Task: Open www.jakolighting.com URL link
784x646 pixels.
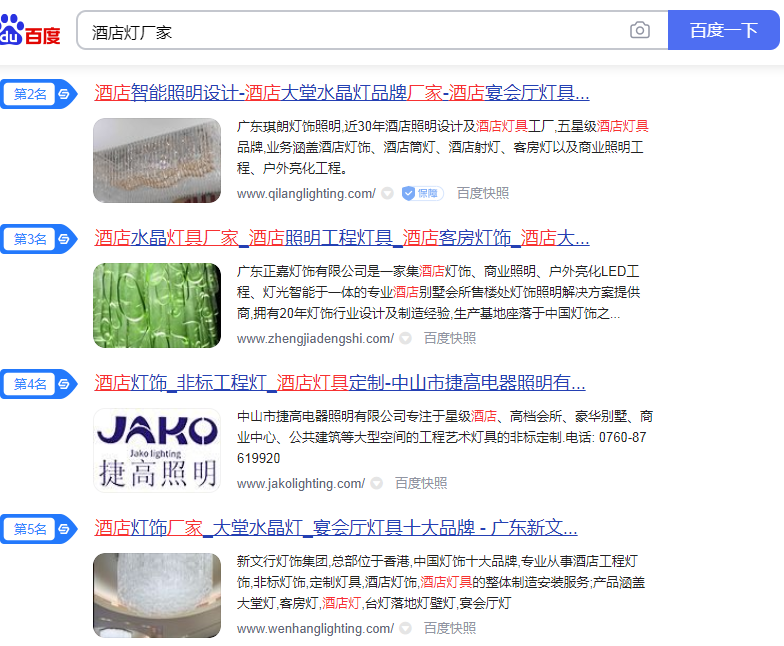Action: (x=300, y=484)
